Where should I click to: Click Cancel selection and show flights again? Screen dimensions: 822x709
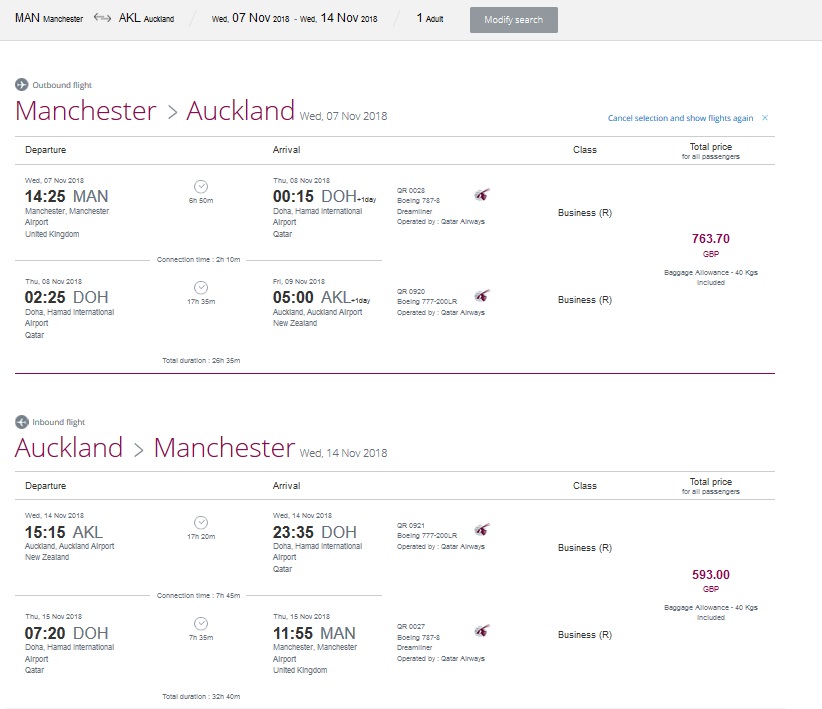tap(680, 118)
